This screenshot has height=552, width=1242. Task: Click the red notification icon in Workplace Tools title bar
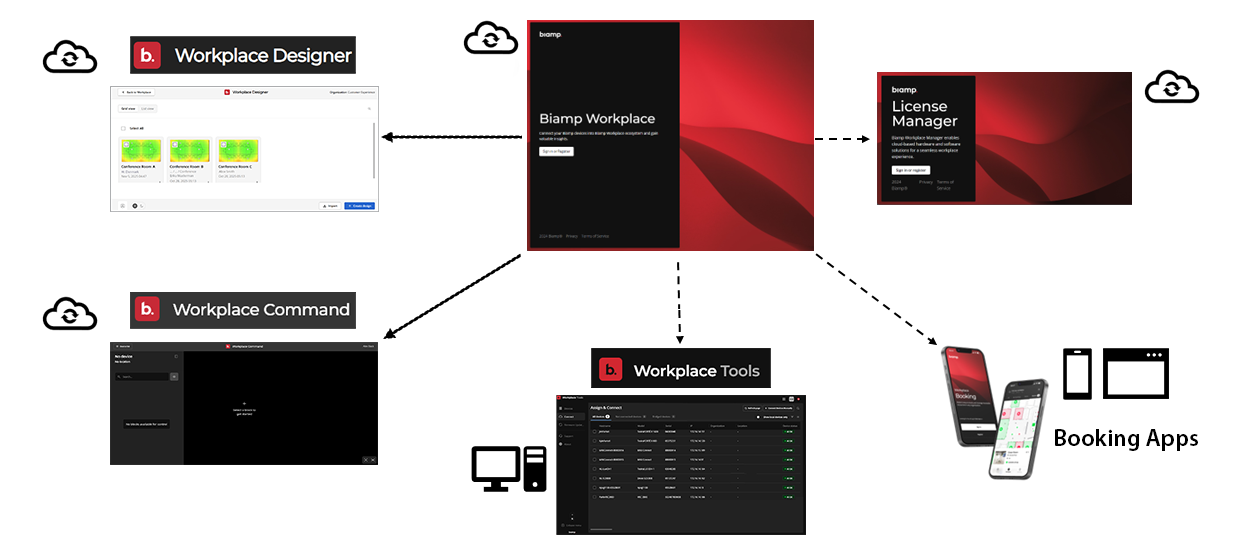click(798, 399)
